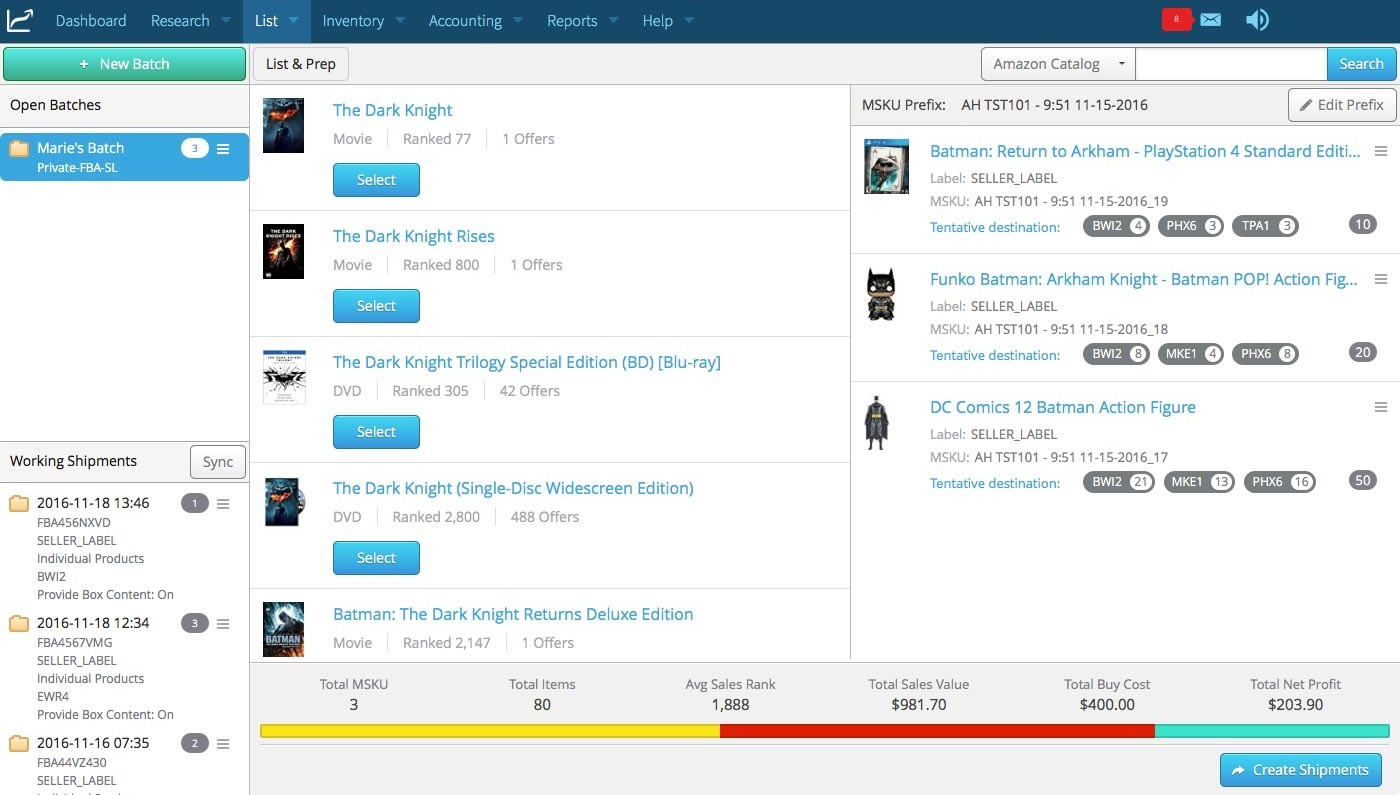Screen dimensions: 1400x795
Task: Click the DC Comics Batman figure thumbnail
Action: click(x=876, y=422)
